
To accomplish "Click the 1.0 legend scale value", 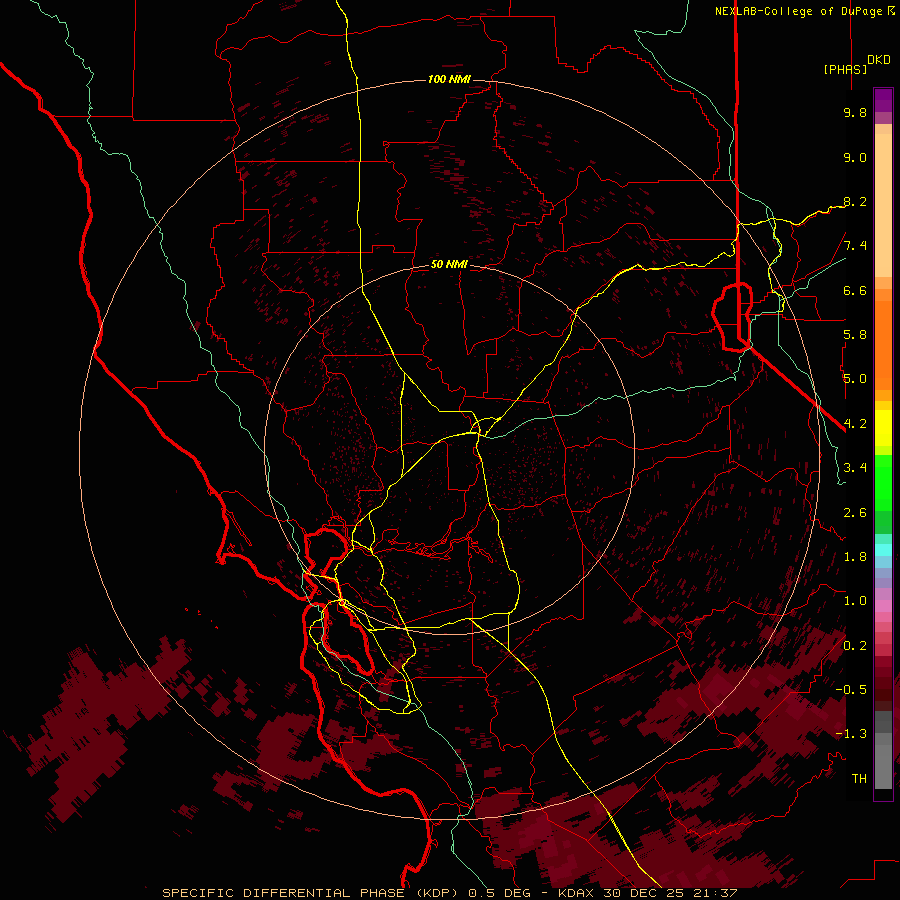I will tap(855, 601).
